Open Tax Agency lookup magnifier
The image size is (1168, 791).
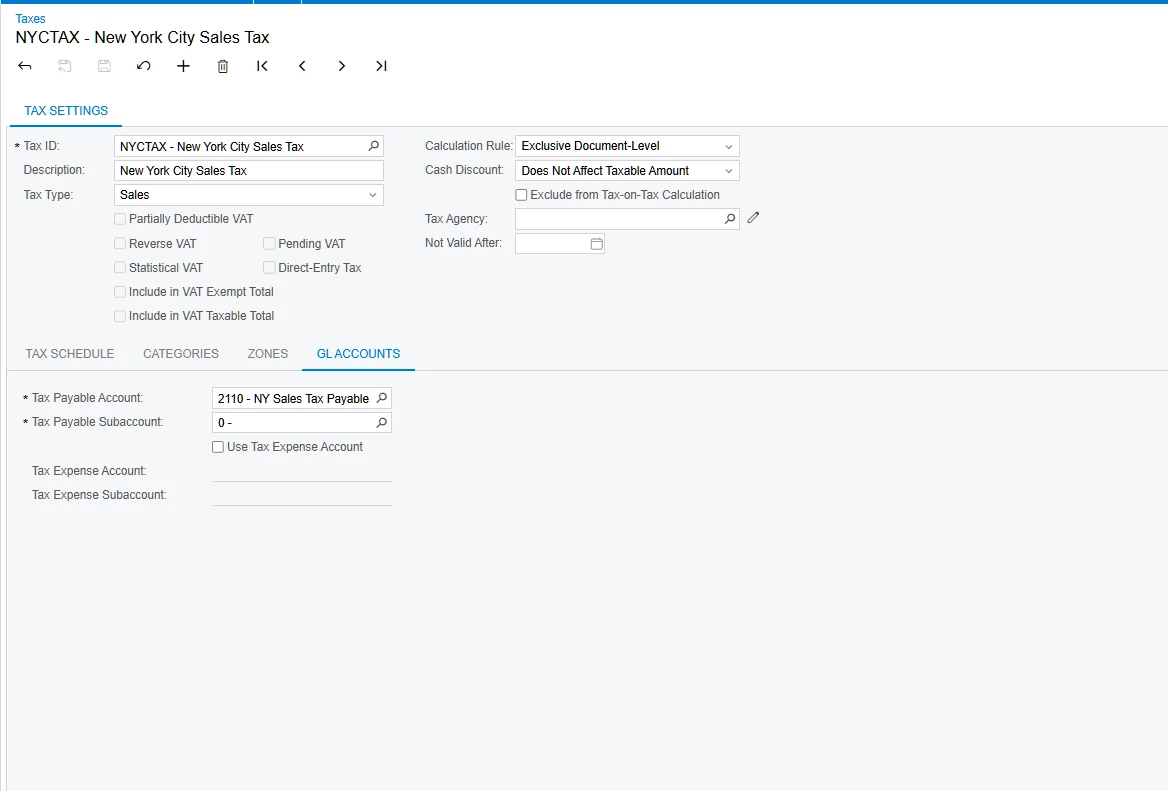click(730, 218)
